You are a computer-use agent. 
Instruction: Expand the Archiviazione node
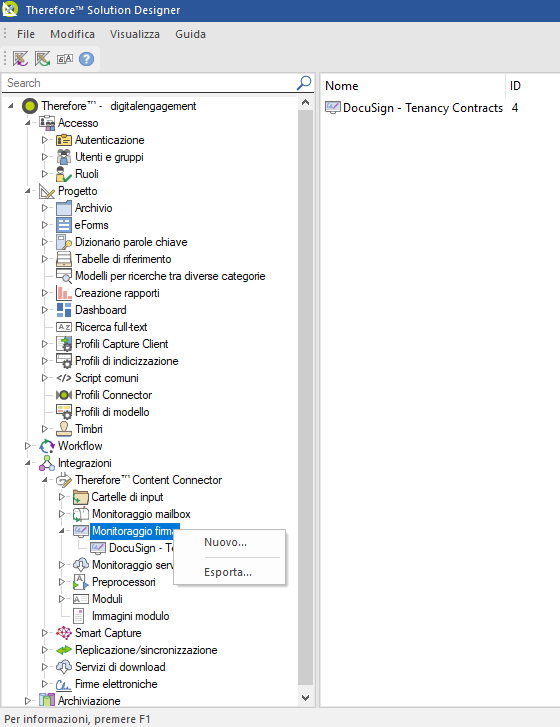pos(27,701)
